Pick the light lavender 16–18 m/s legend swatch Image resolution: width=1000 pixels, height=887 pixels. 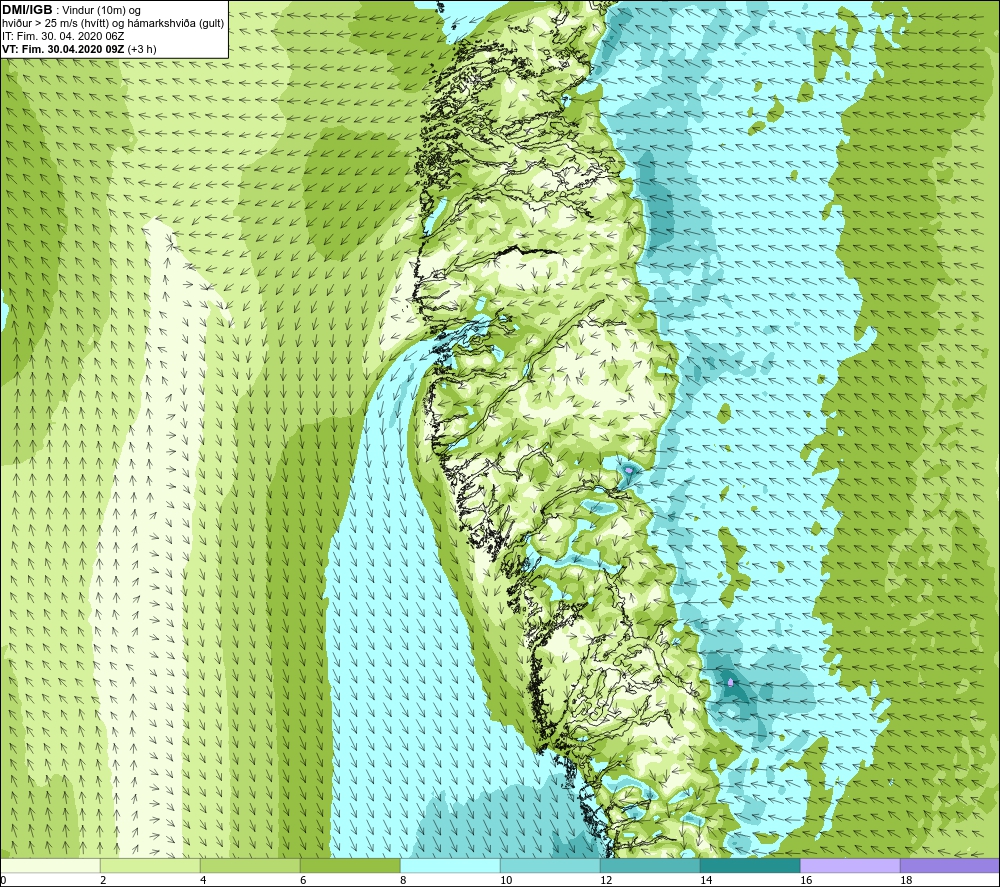tap(850, 865)
